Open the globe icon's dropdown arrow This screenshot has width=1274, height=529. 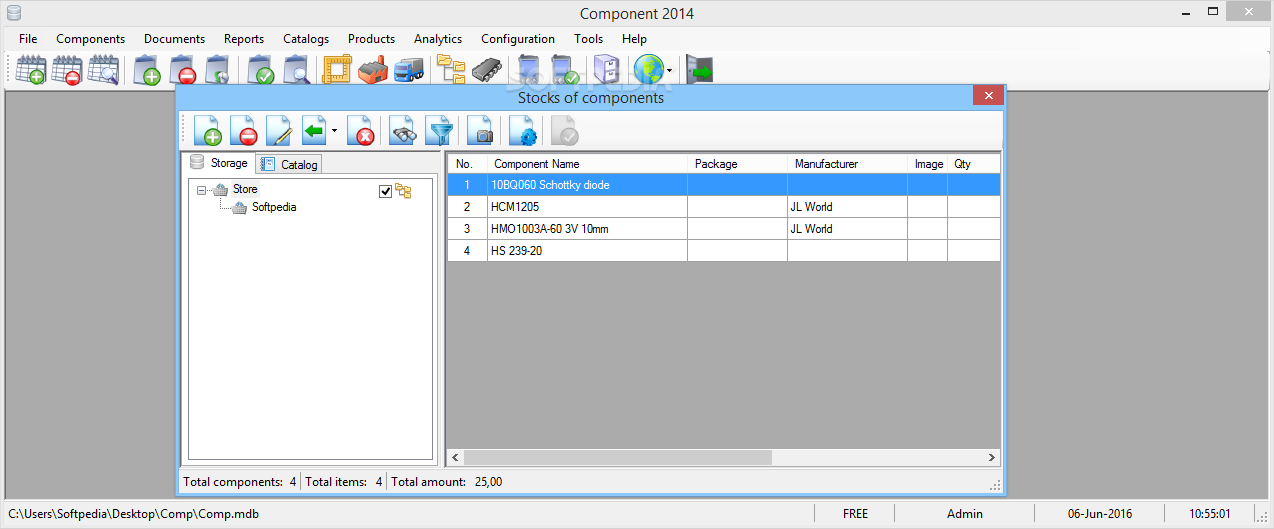pos(669,71)
